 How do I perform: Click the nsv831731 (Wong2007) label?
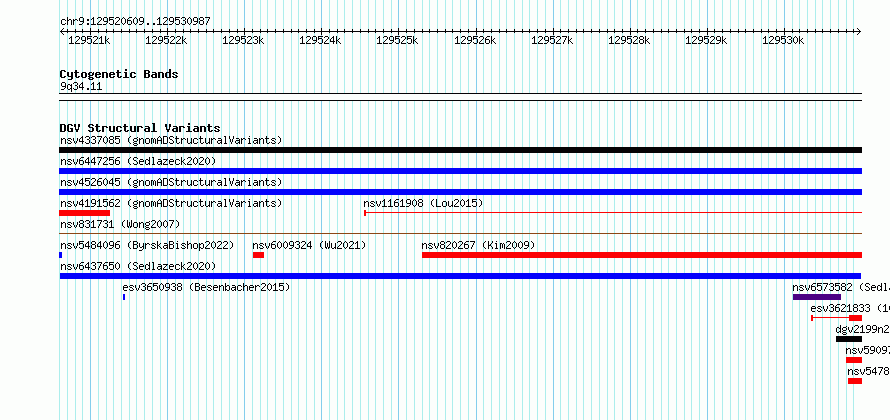(x=120, y=224)
